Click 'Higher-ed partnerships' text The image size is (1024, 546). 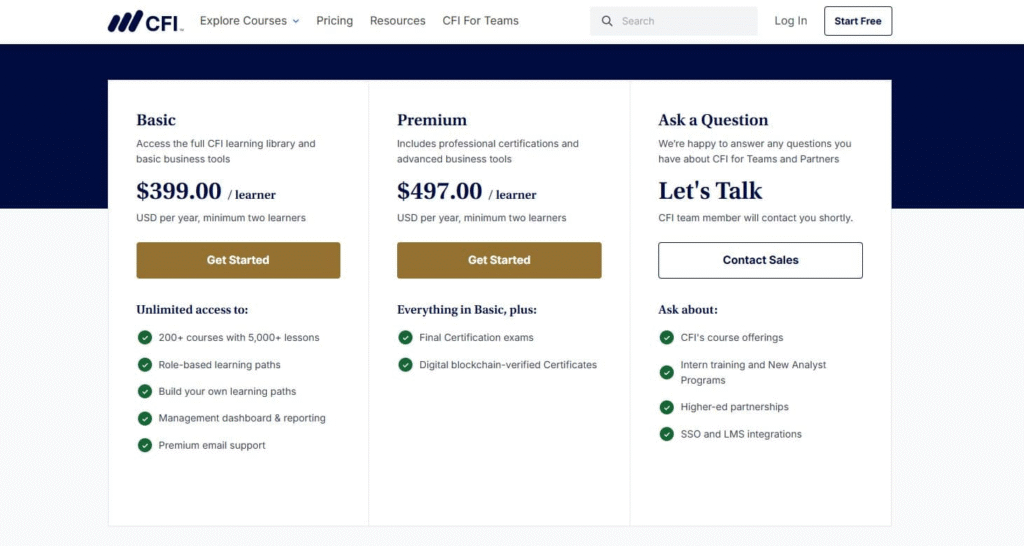[x=734, y=407]
